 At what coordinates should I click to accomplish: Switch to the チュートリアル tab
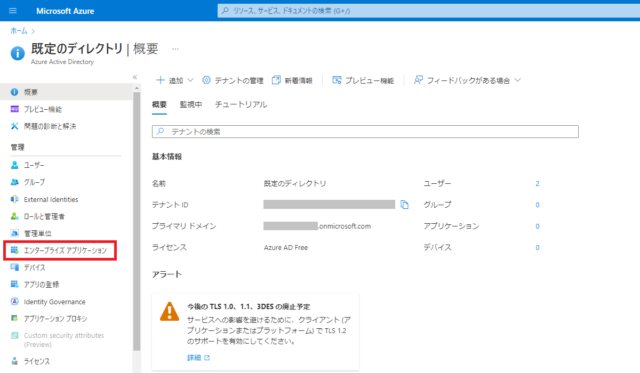[x=241, y=104]
